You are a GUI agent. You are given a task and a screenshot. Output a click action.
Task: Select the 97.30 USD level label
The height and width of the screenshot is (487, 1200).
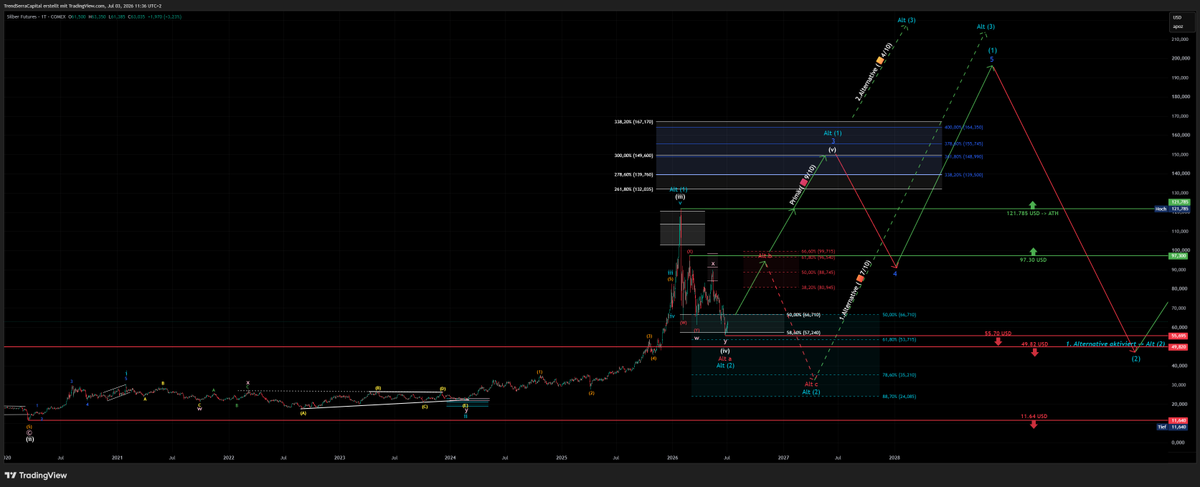[1034, 260]
